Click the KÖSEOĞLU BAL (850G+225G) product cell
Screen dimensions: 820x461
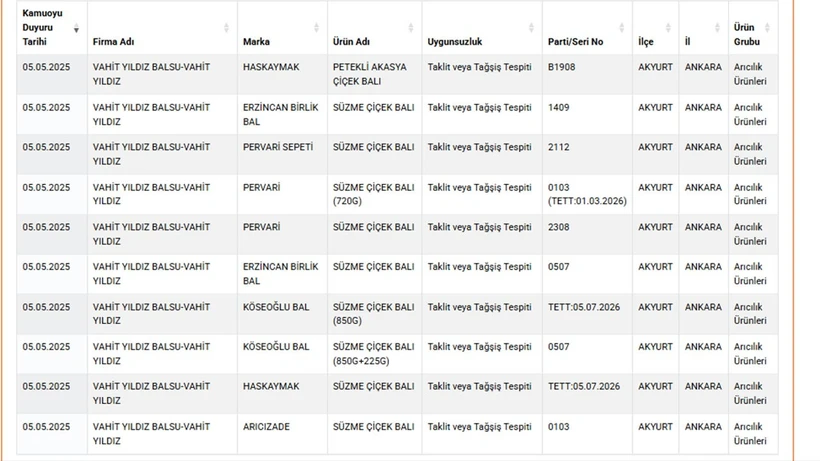click(373, 354)
